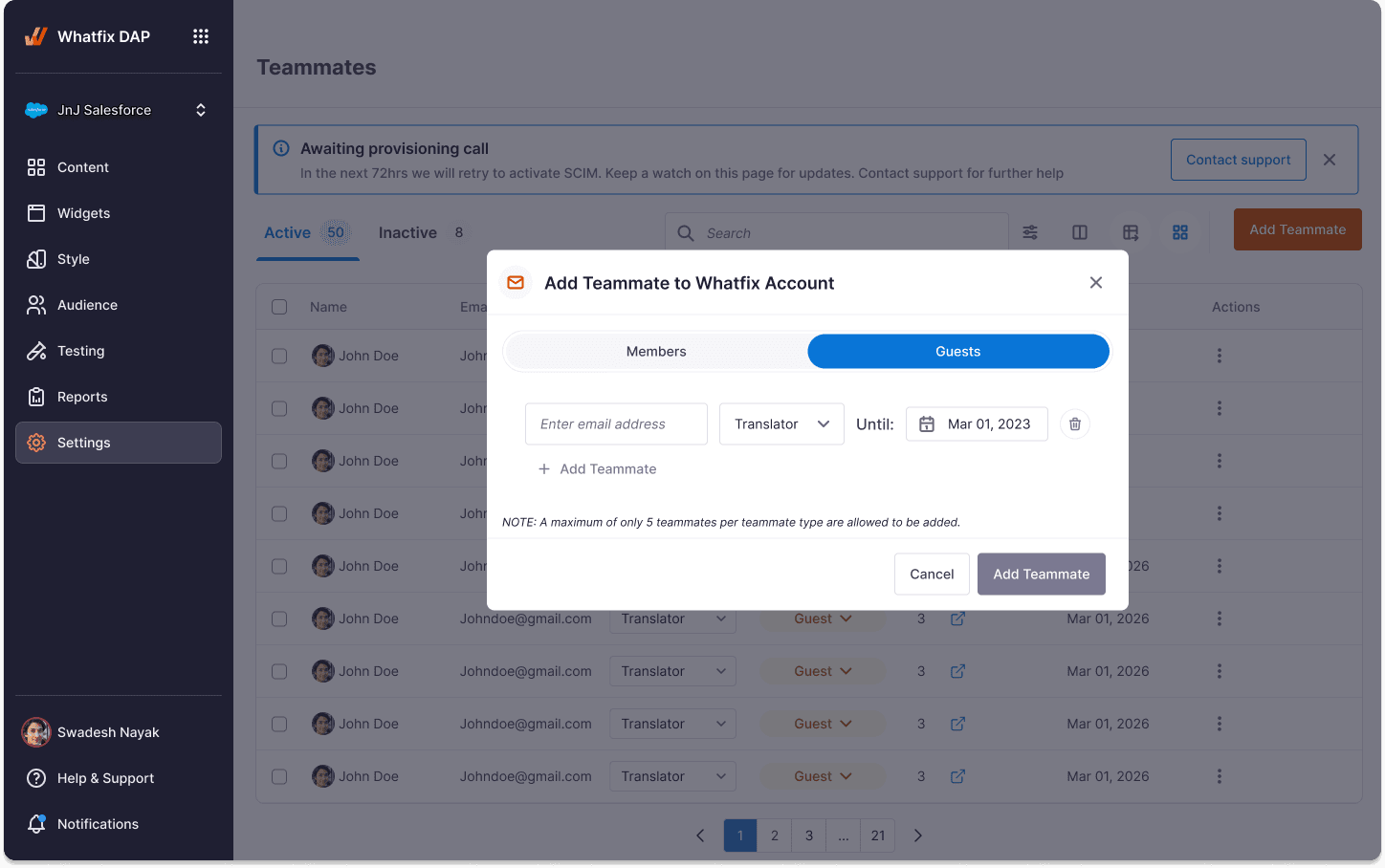Check the fourth John Doe row checkbox
This screenshot has height=868, width=1385.
[x=279, y=513]
